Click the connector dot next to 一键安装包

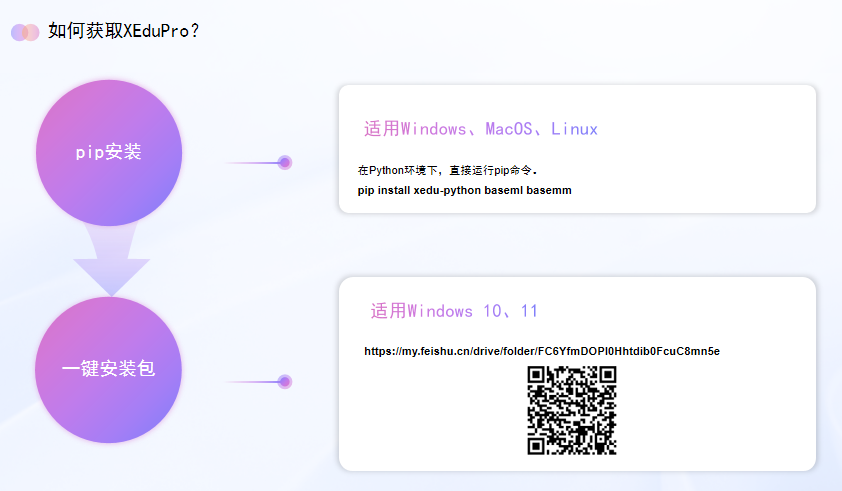285,381
